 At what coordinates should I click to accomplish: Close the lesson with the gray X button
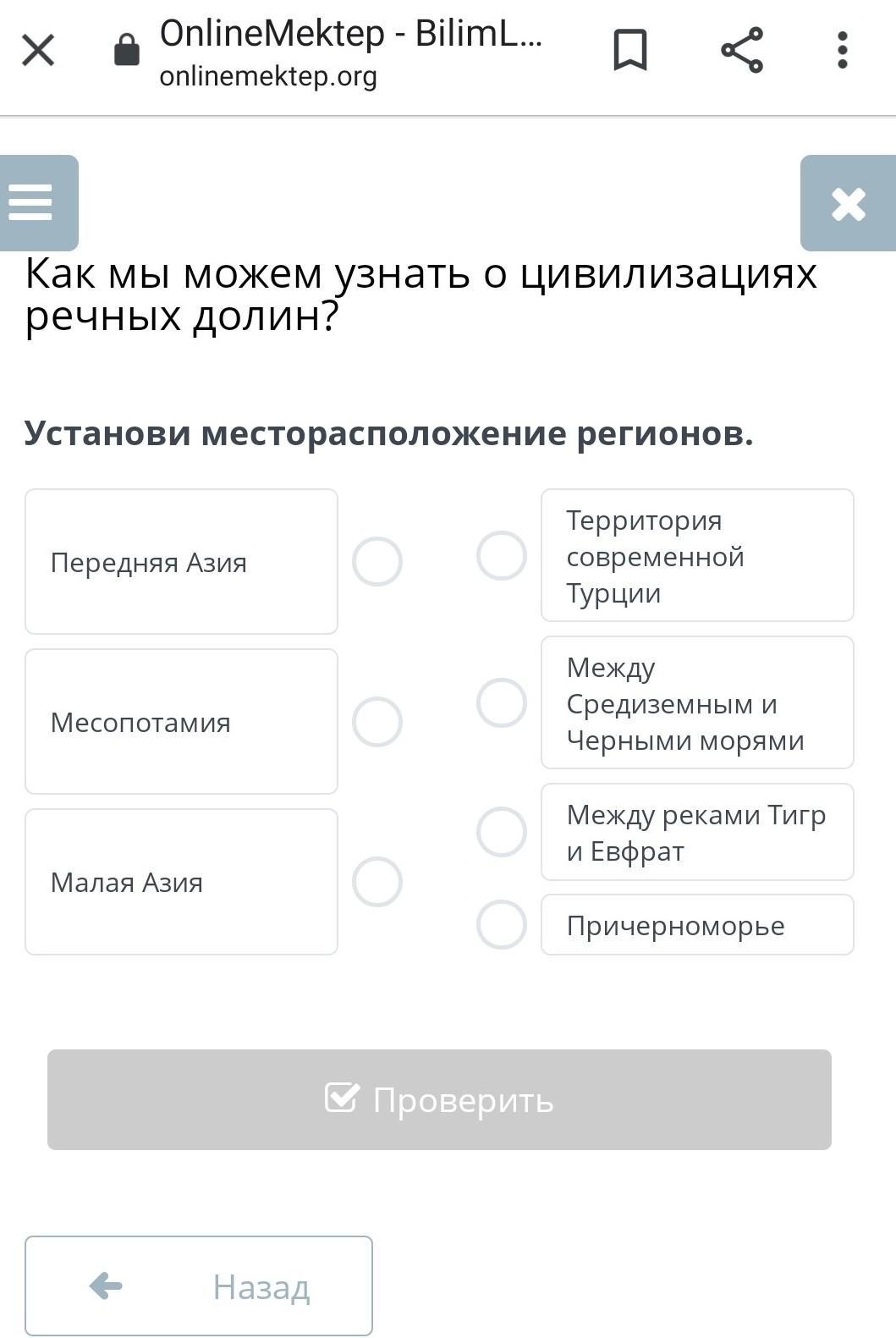tap(848, 203)
